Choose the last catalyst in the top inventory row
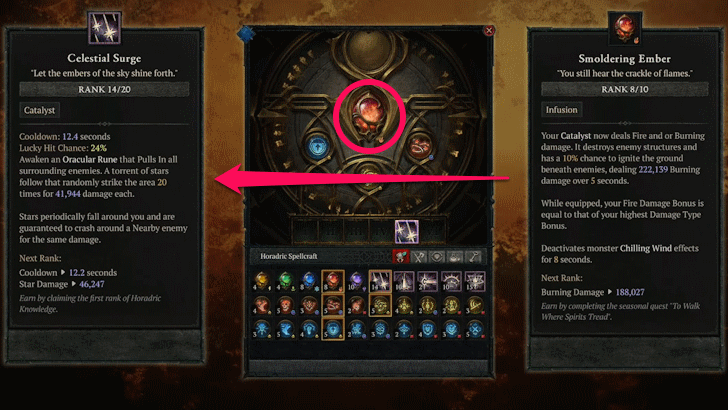 click(x=475, y=281)
